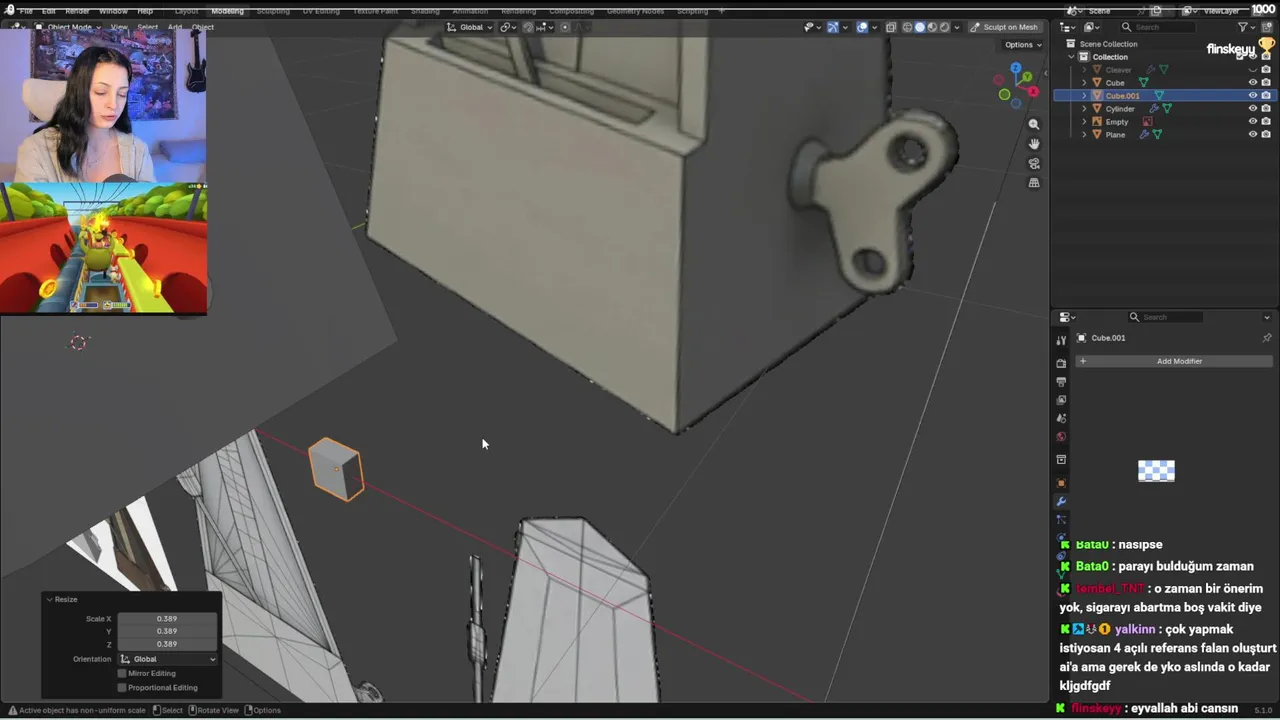
Task: Click the Blender logo icon in menu bar
Action: click(11, 11)
